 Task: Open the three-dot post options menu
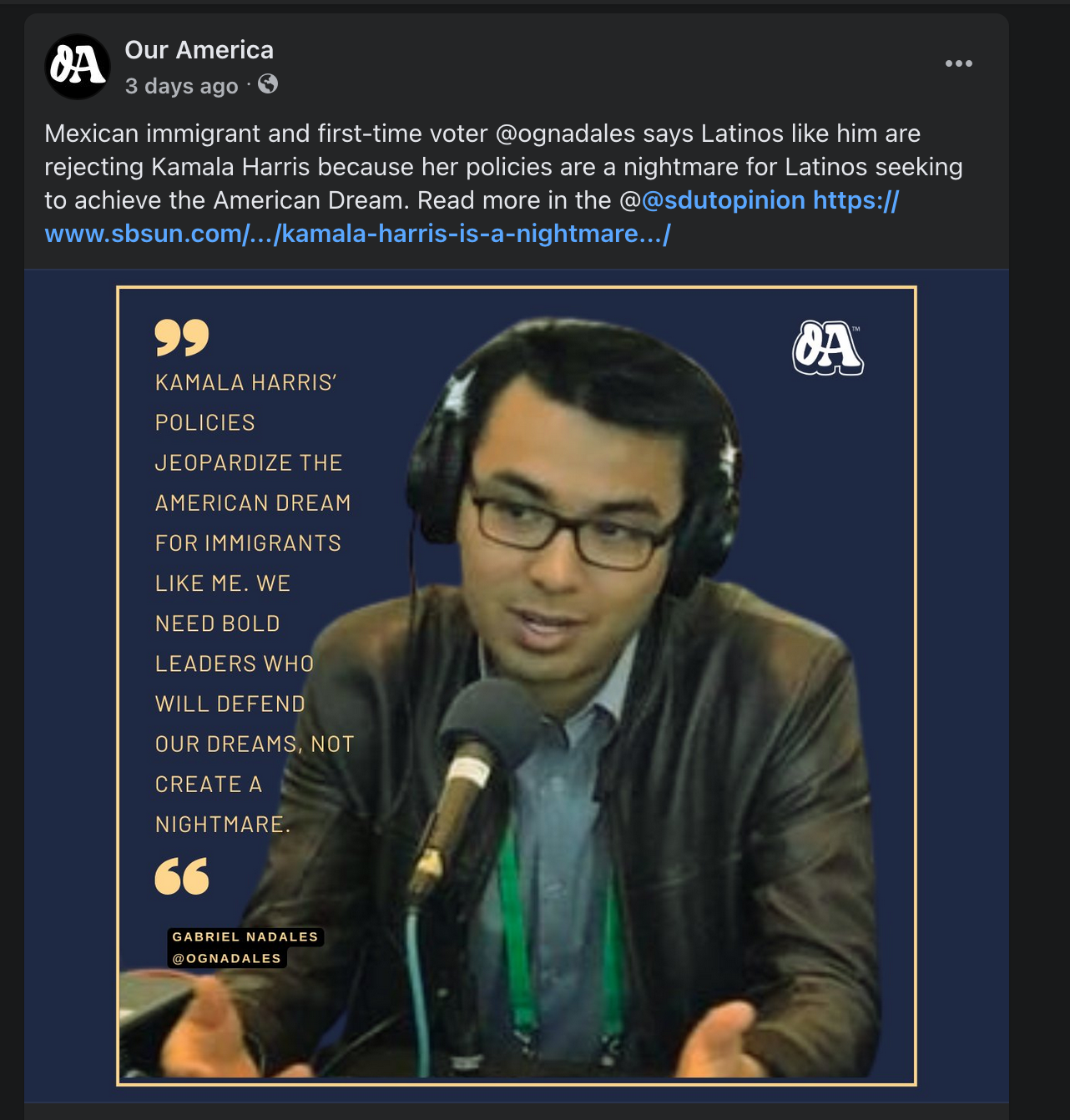pyautogui.click(x=958, y=63)
